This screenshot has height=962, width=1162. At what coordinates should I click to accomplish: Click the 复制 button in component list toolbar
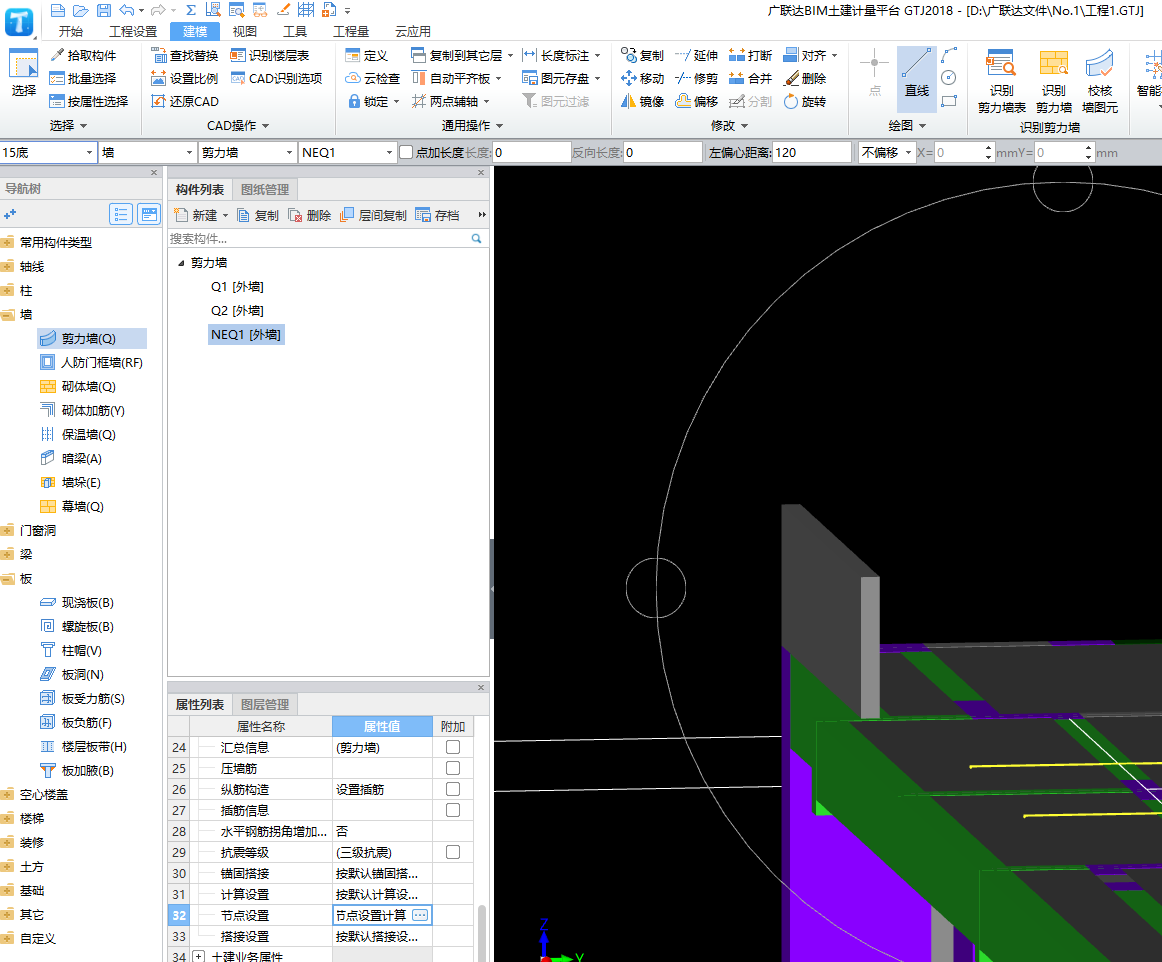tap(258, 216)
